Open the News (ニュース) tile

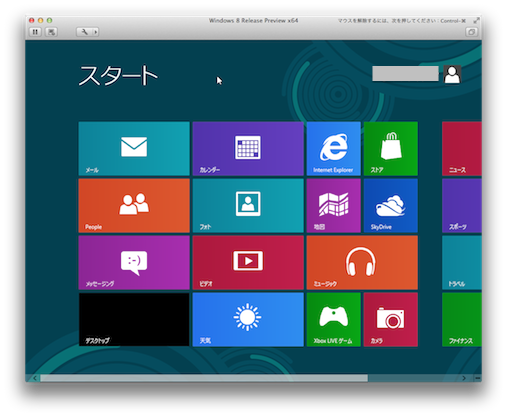point(462,149)
